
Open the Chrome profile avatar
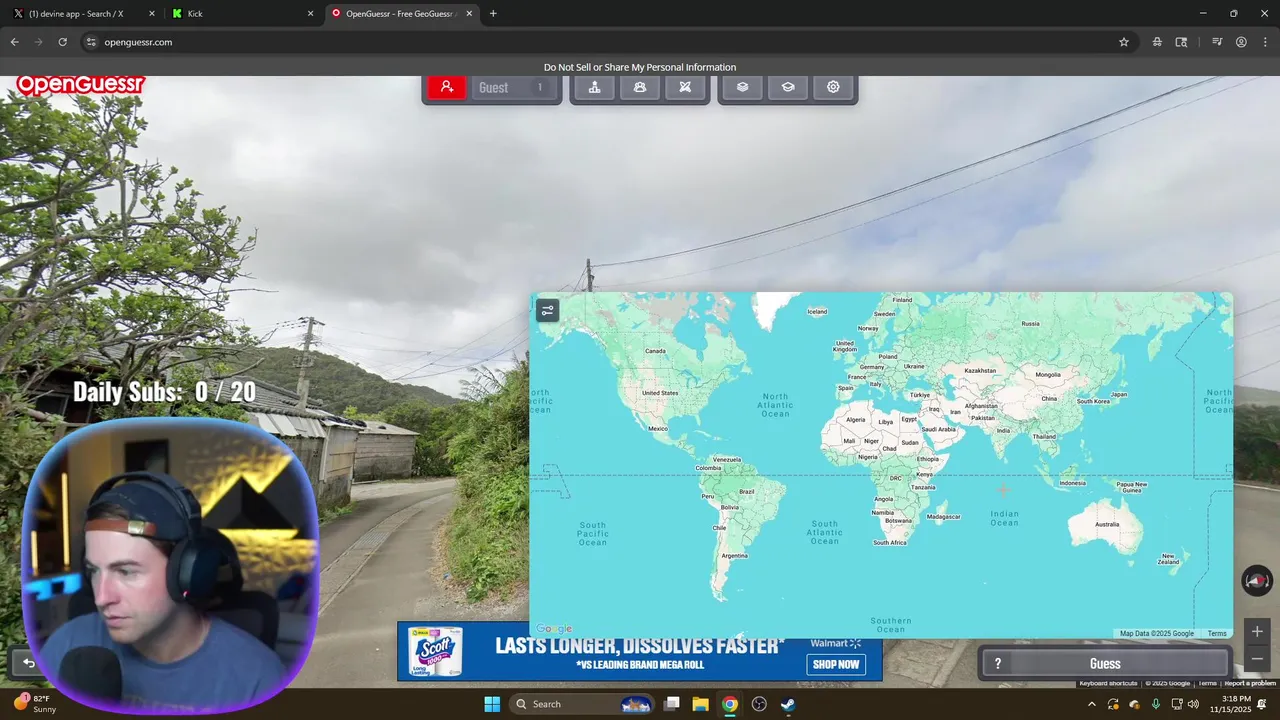[x=1241, y=42]
